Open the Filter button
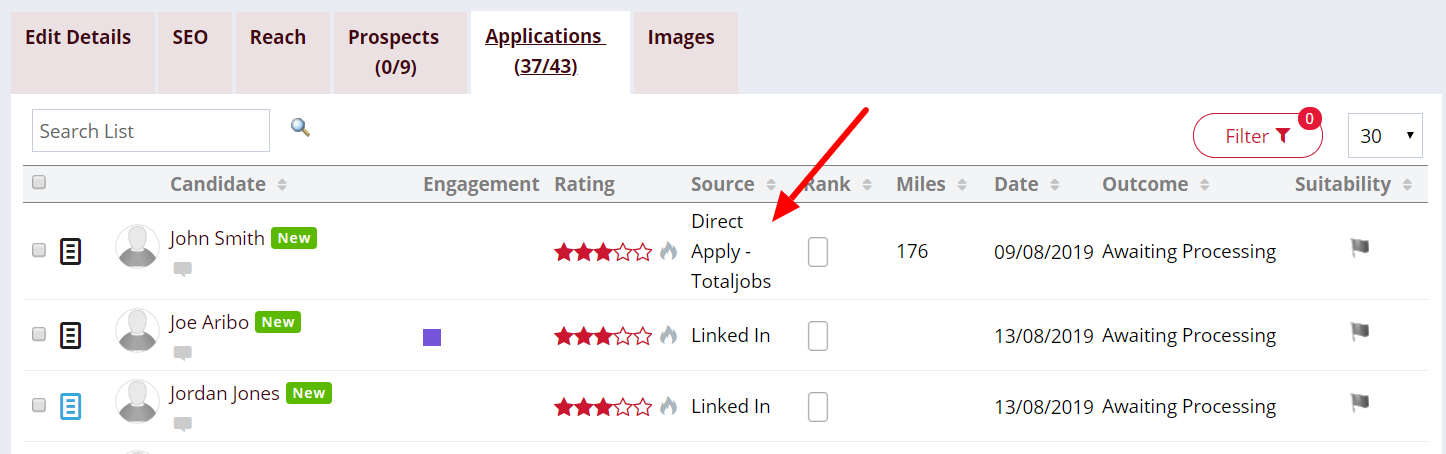1446x454 pixels. (x=1257, y=136)
